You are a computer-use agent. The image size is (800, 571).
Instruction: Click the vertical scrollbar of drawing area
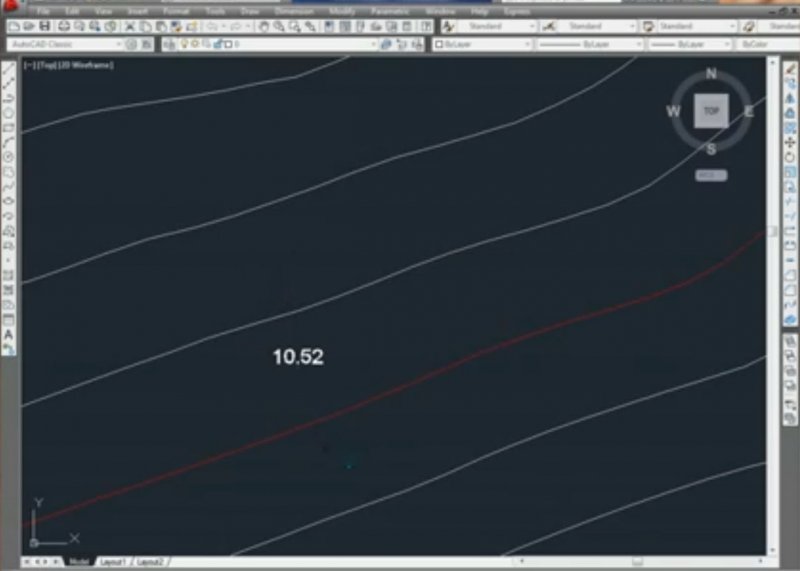772,306
